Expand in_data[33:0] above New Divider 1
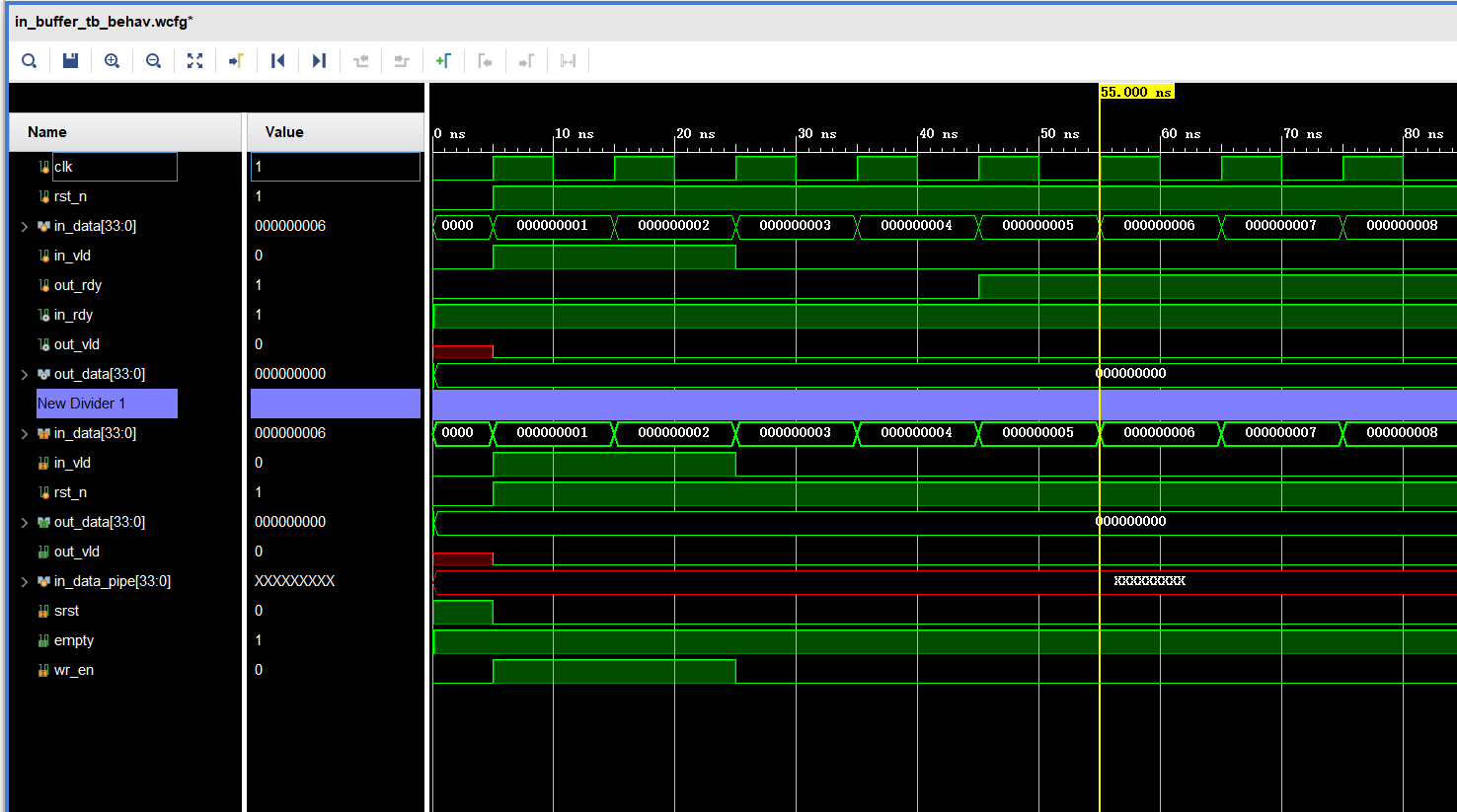 point(24,226)
